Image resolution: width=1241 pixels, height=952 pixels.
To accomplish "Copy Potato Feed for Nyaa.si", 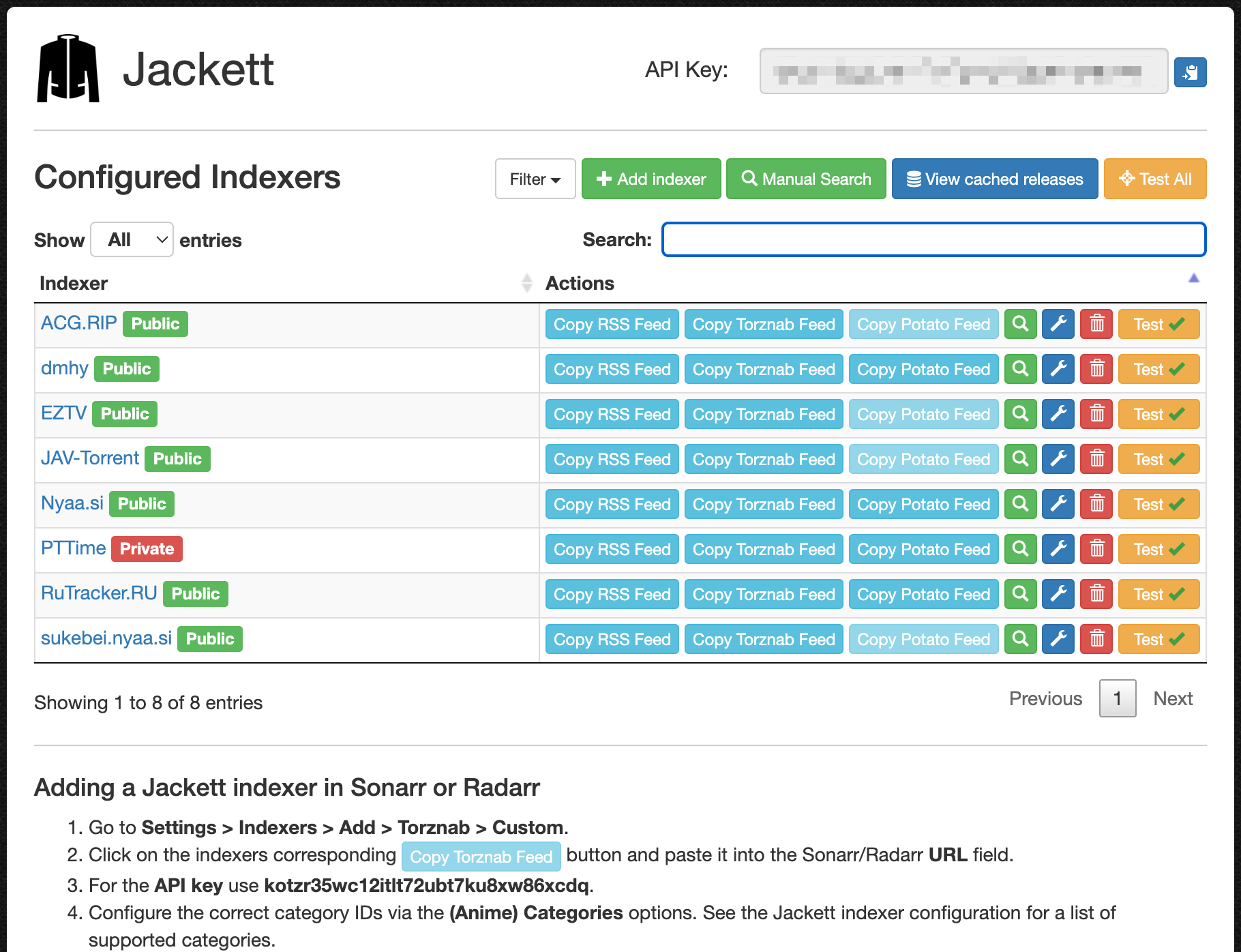I will point(923,504).
